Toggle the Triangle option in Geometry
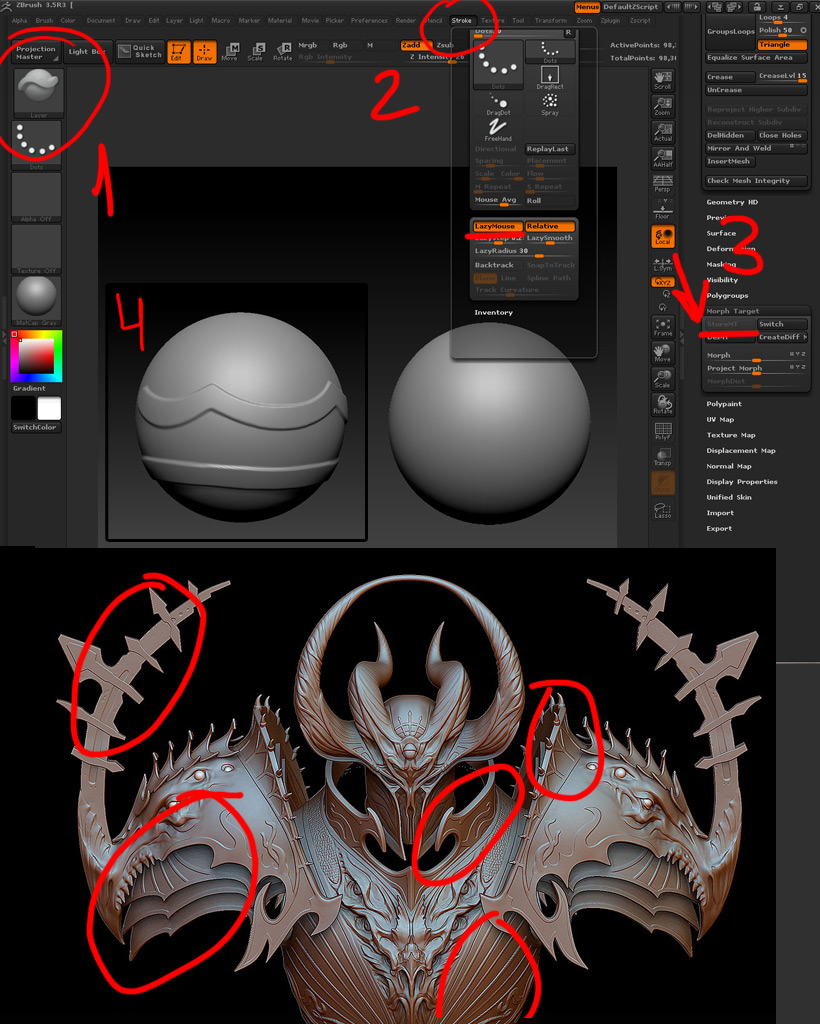Screen dimensions: 820x1024 (x=782, y=44)
